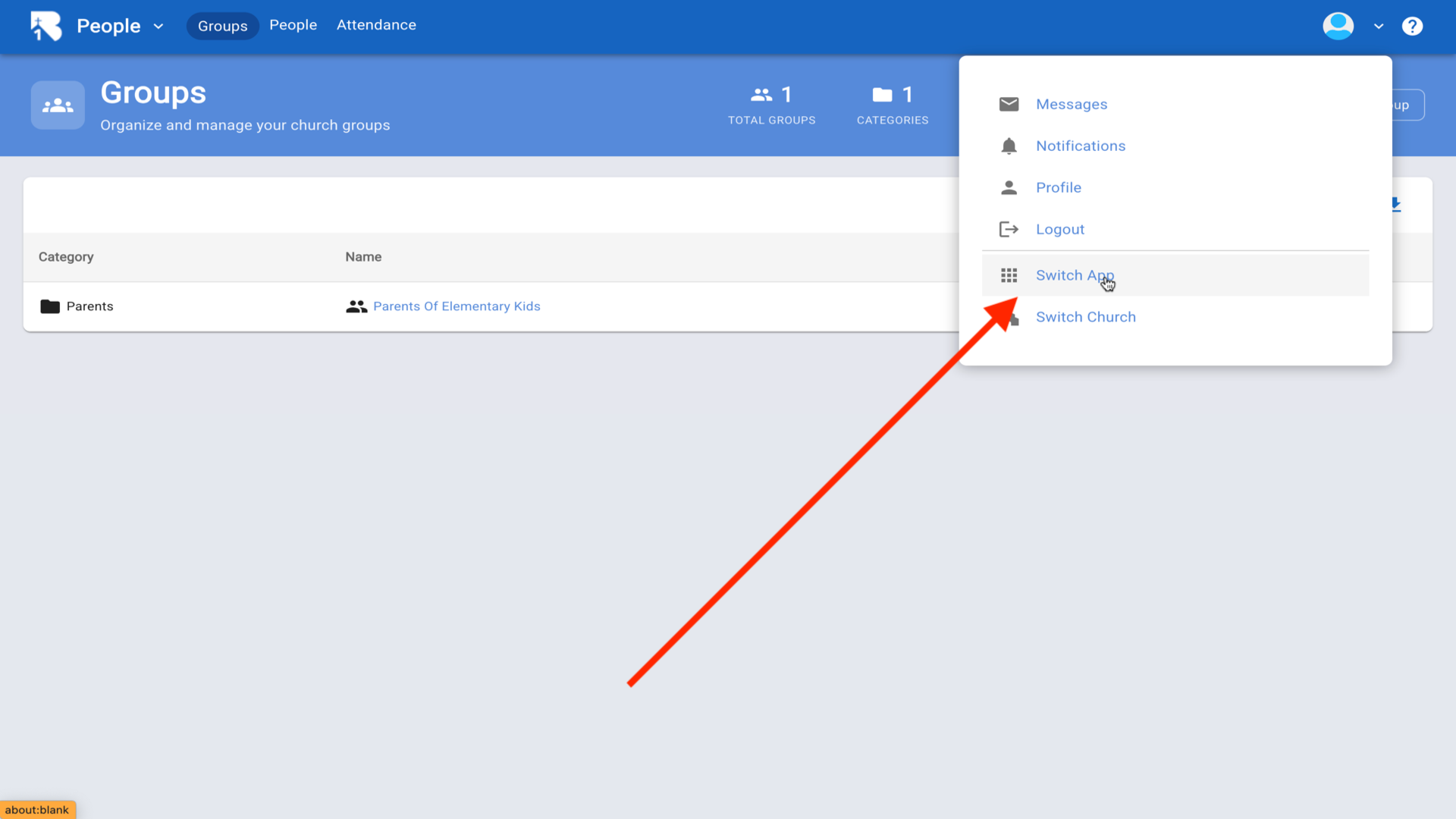This screenshot has width=1456, height=819.
Task: Click the user avatar icon
Action: [x=1338, y=26]
